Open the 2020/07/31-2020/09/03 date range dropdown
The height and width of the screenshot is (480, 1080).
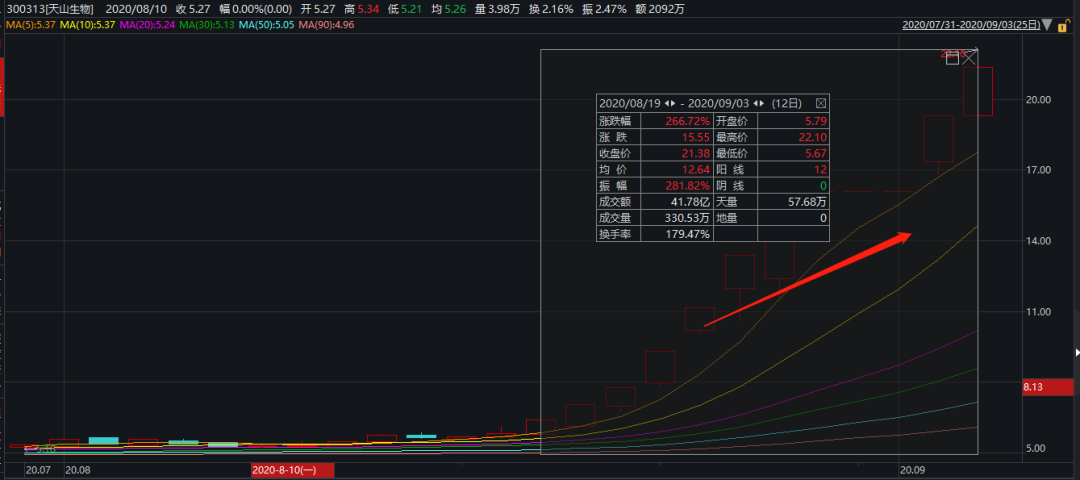(968, 24)
